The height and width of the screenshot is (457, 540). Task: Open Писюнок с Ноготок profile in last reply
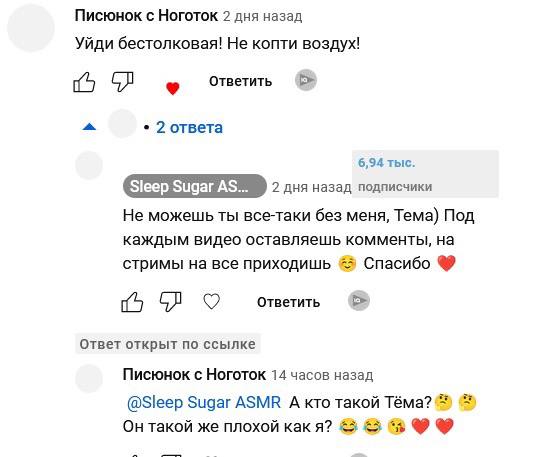click(x=194, y=374)
